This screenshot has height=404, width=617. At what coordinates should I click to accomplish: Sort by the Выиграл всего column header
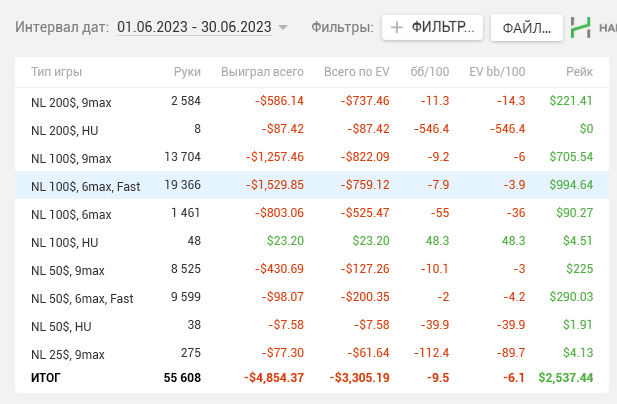point(262,72)
